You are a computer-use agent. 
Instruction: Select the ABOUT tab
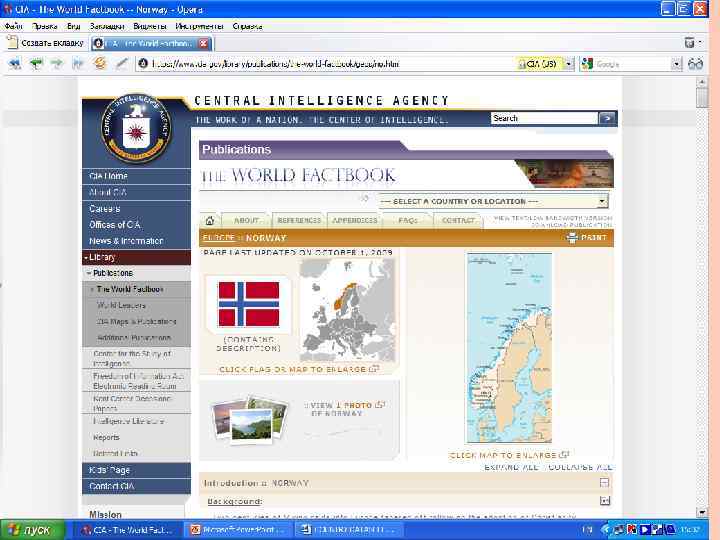[246, 220]
